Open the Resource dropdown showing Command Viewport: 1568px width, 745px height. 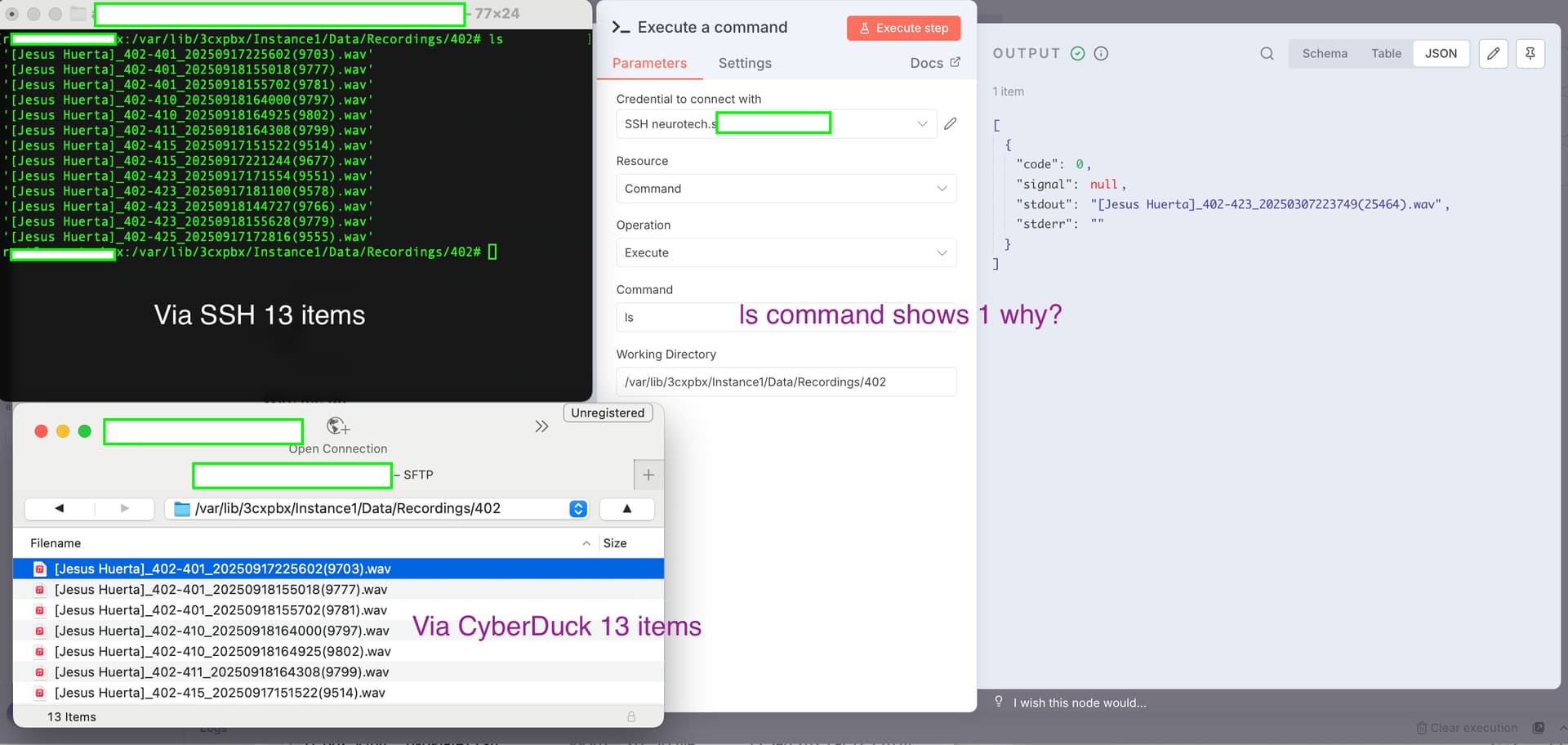tap(786, 189)
